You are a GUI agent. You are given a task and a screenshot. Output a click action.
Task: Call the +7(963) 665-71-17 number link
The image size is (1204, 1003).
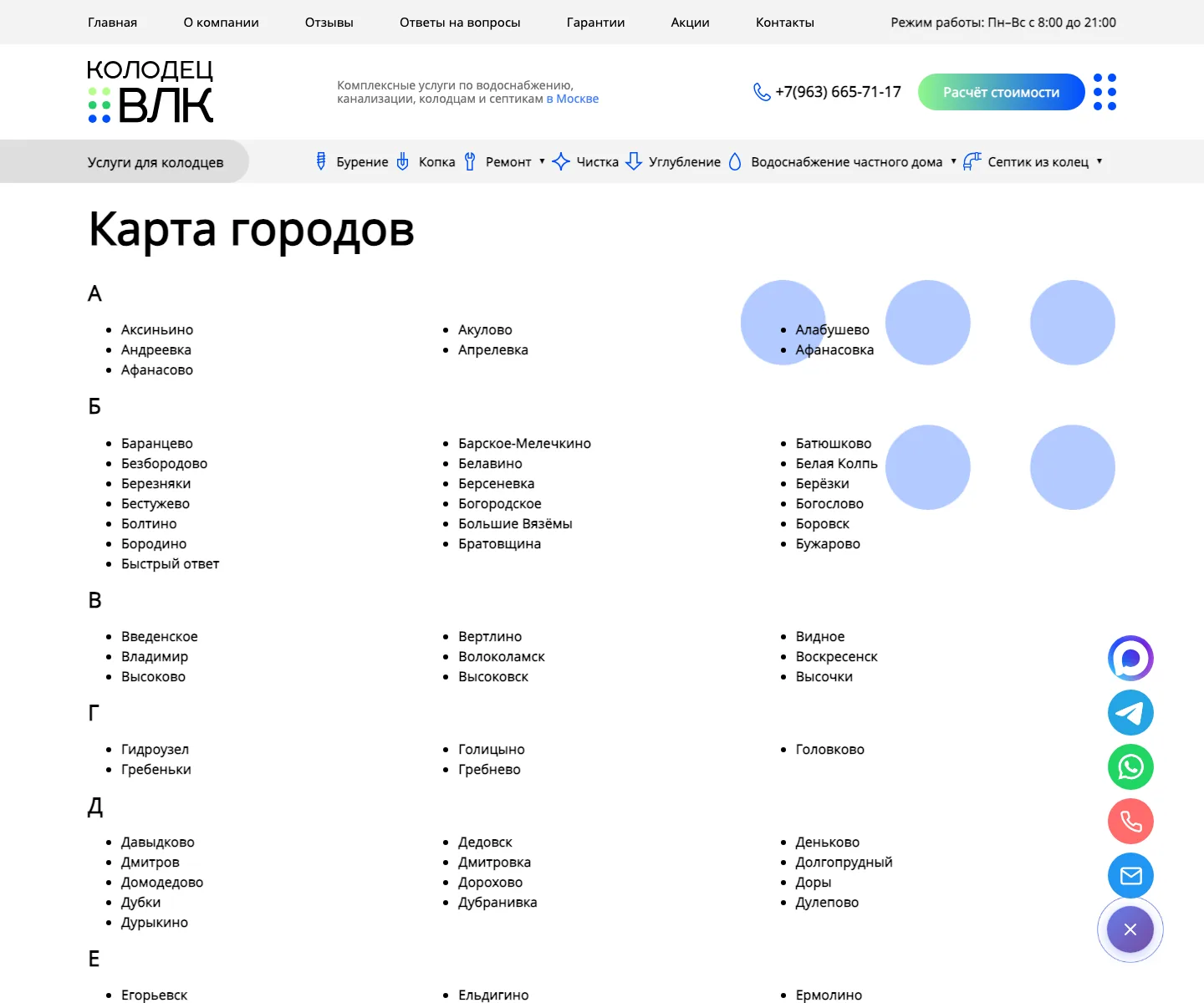pyautogui.click(x=838, y=92)
